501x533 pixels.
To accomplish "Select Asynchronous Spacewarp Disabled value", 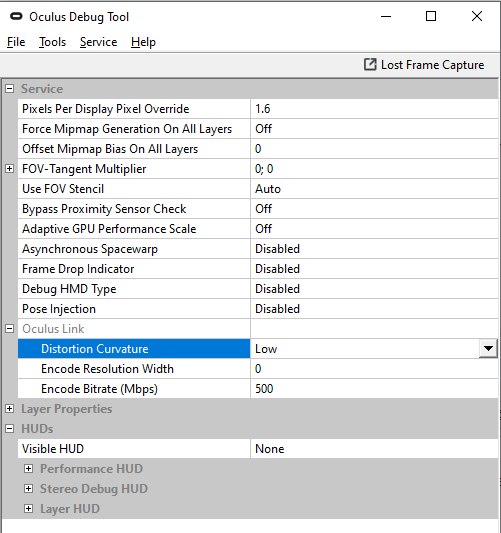I will pyautogui.click(x=374, y=249).
